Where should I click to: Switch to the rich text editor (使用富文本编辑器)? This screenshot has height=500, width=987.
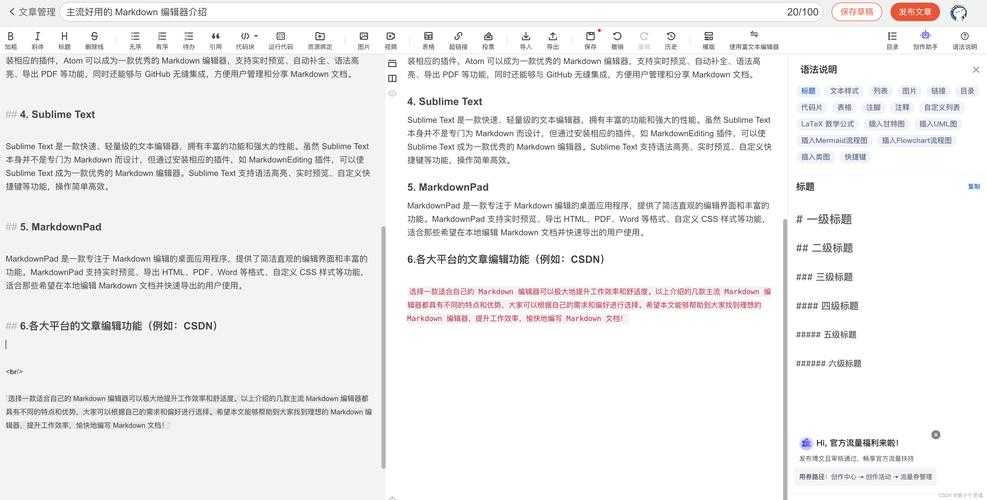tap(754, 40)
